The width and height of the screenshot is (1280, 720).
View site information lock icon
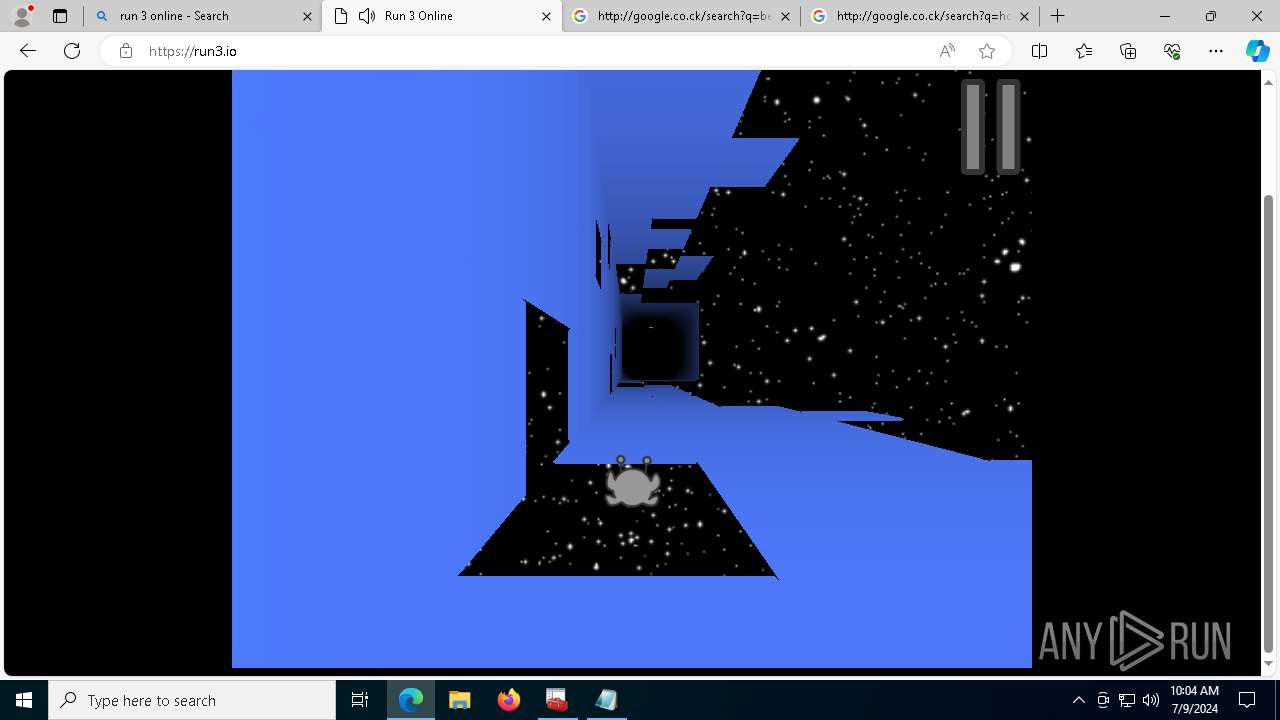coord(126,51)
